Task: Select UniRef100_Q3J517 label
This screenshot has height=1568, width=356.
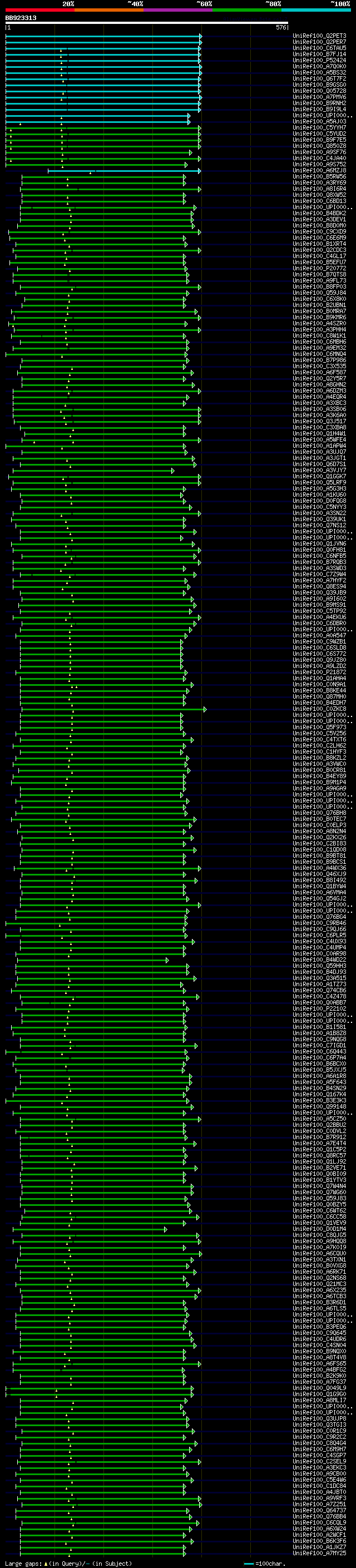Action: [319, 422]
